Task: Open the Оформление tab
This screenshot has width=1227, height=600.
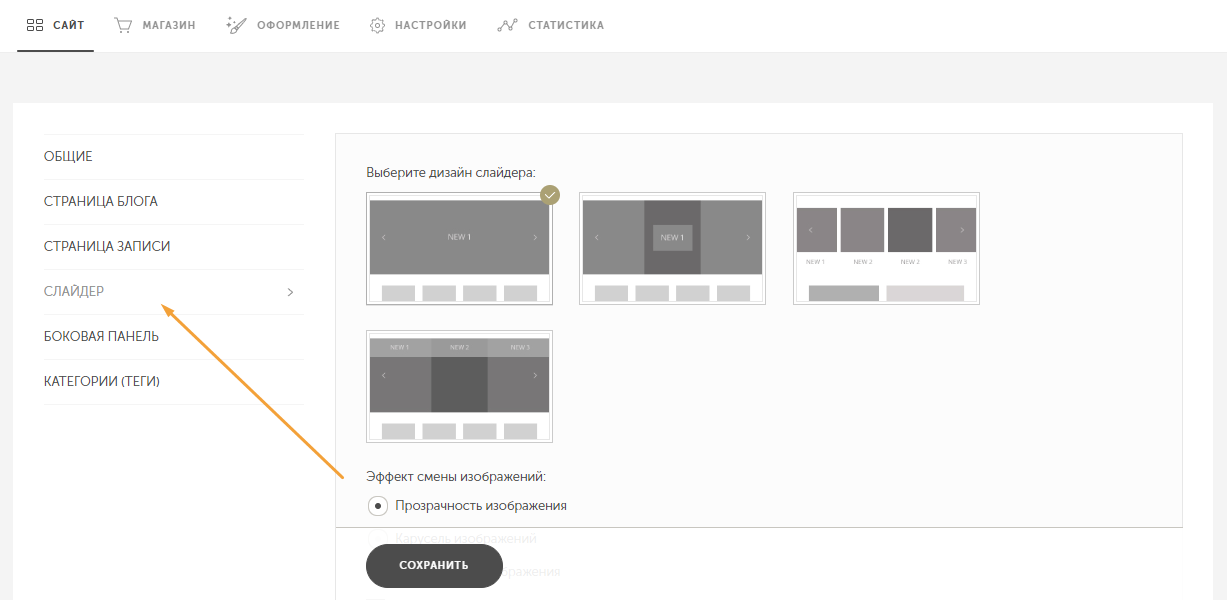Action: [283, 25]
